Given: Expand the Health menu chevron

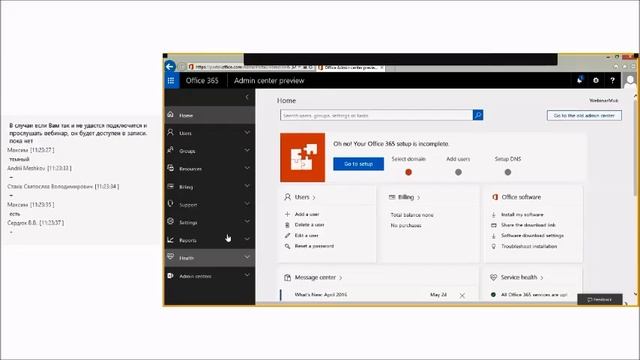Looking at the screenshot, I should 247,257.
